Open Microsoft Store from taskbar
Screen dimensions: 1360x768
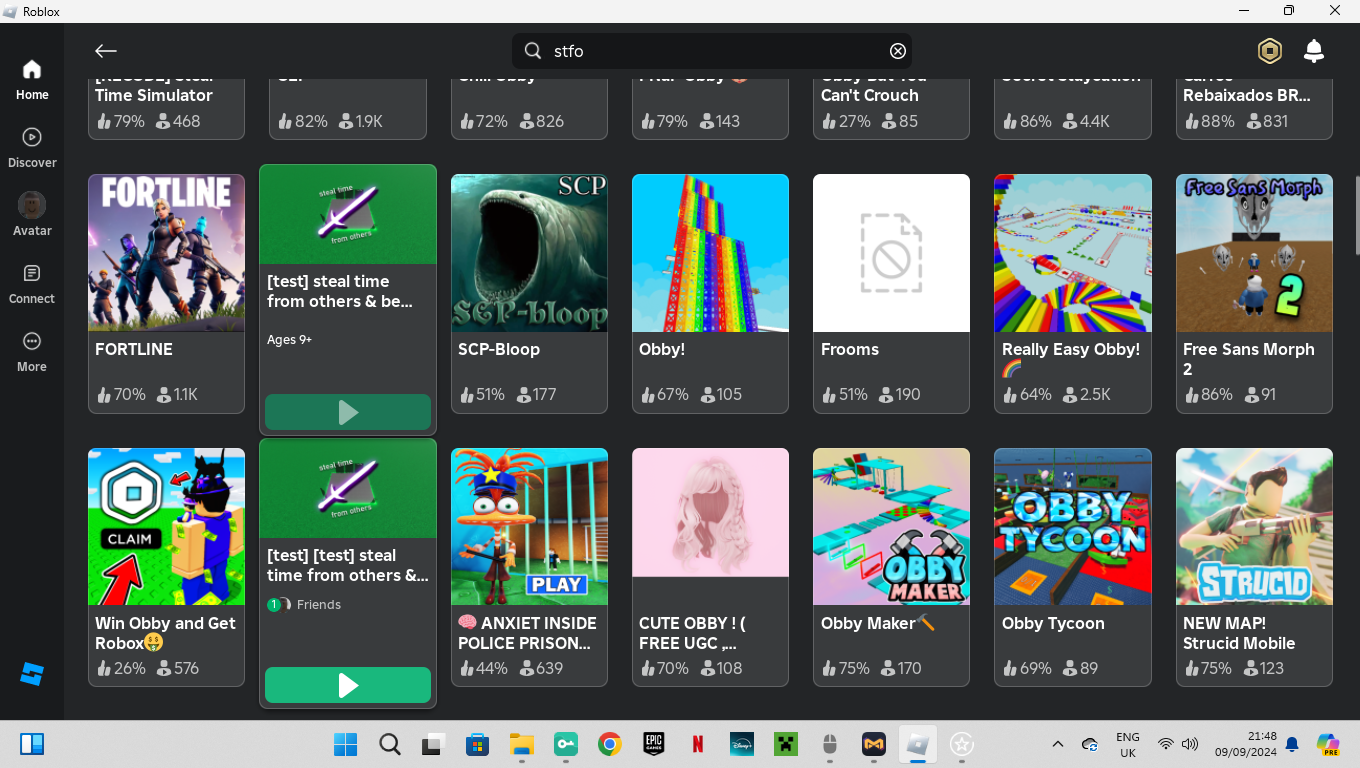pos(477,744)
